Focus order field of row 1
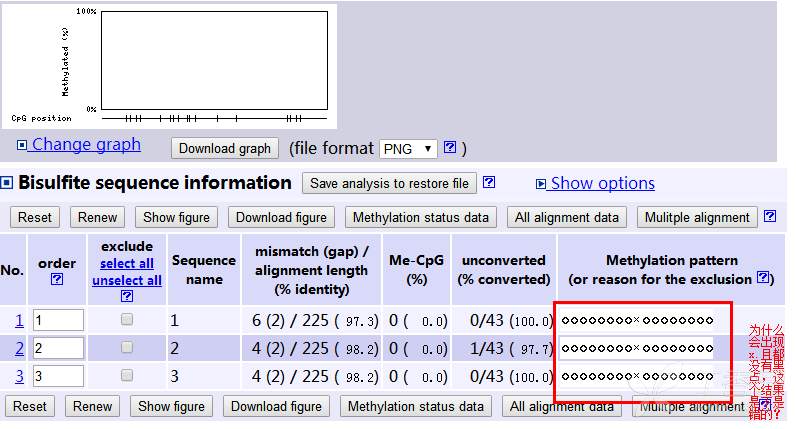 click(x=58, y=320)
